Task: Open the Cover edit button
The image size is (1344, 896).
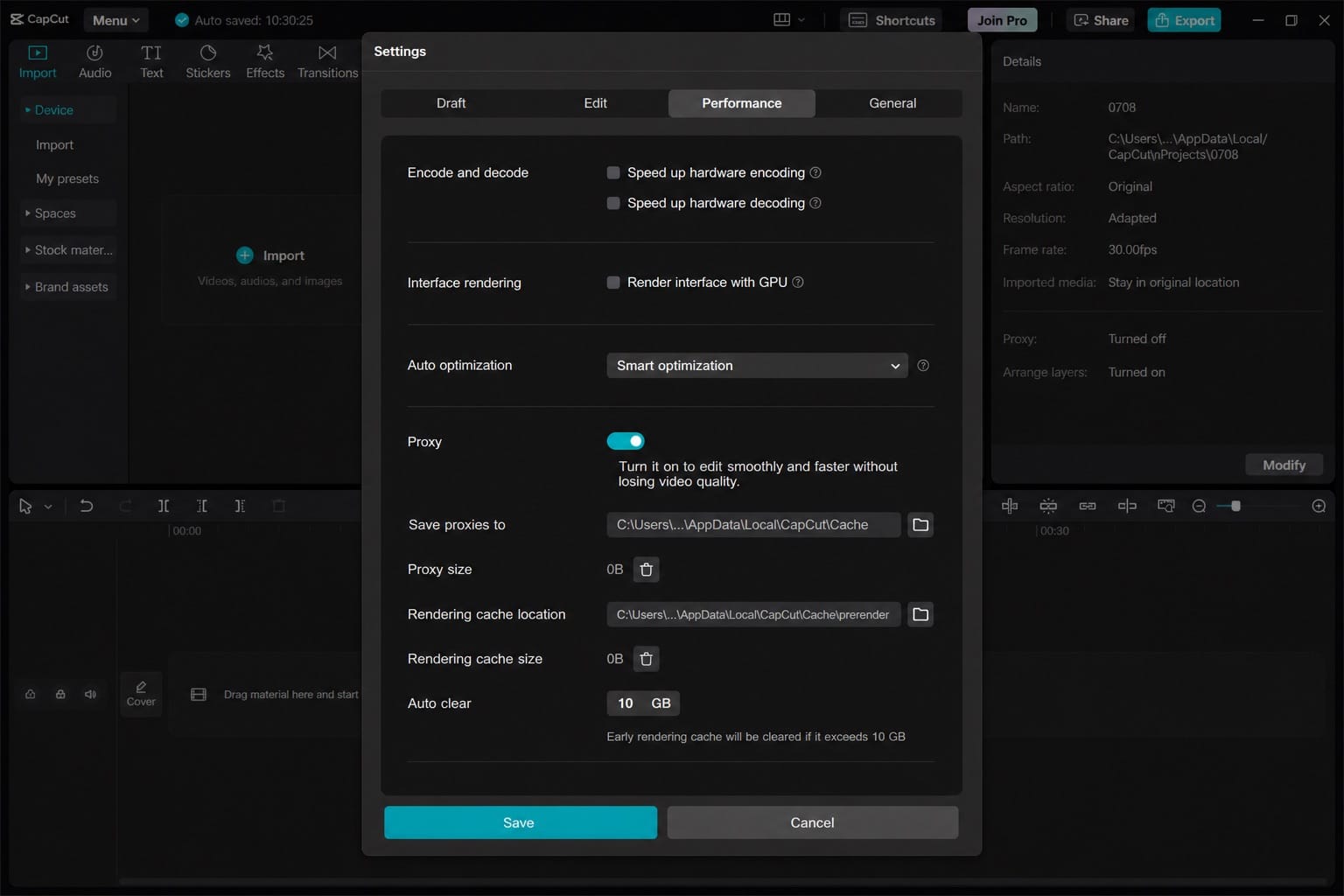Action: click(141, 694)
